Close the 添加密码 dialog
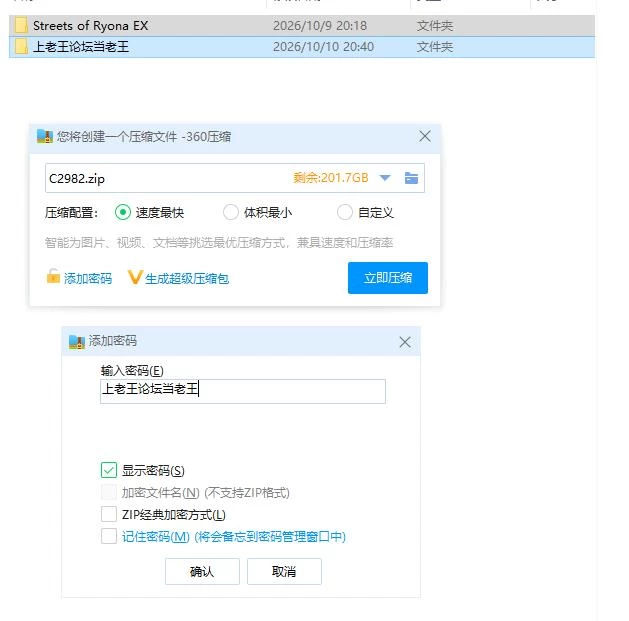Image resolution: width=629 pixels, height=621 pixels. (405, 342)
